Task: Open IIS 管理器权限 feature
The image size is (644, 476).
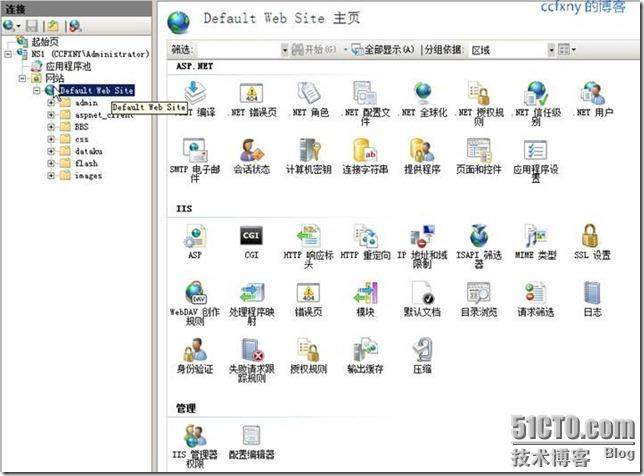Action: click(x=195, y=446)
